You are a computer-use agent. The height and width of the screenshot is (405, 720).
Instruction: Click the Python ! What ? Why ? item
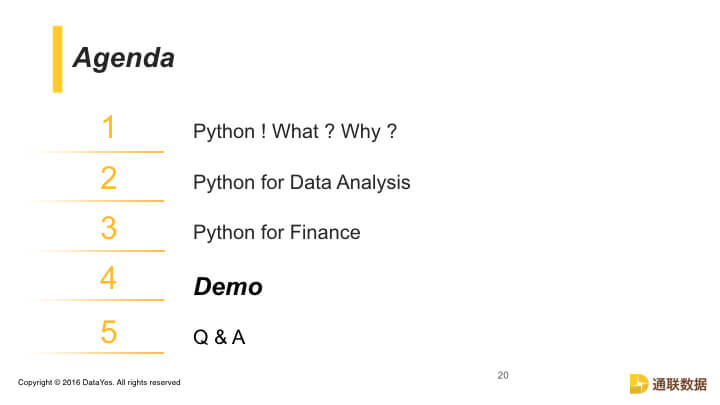295,132
